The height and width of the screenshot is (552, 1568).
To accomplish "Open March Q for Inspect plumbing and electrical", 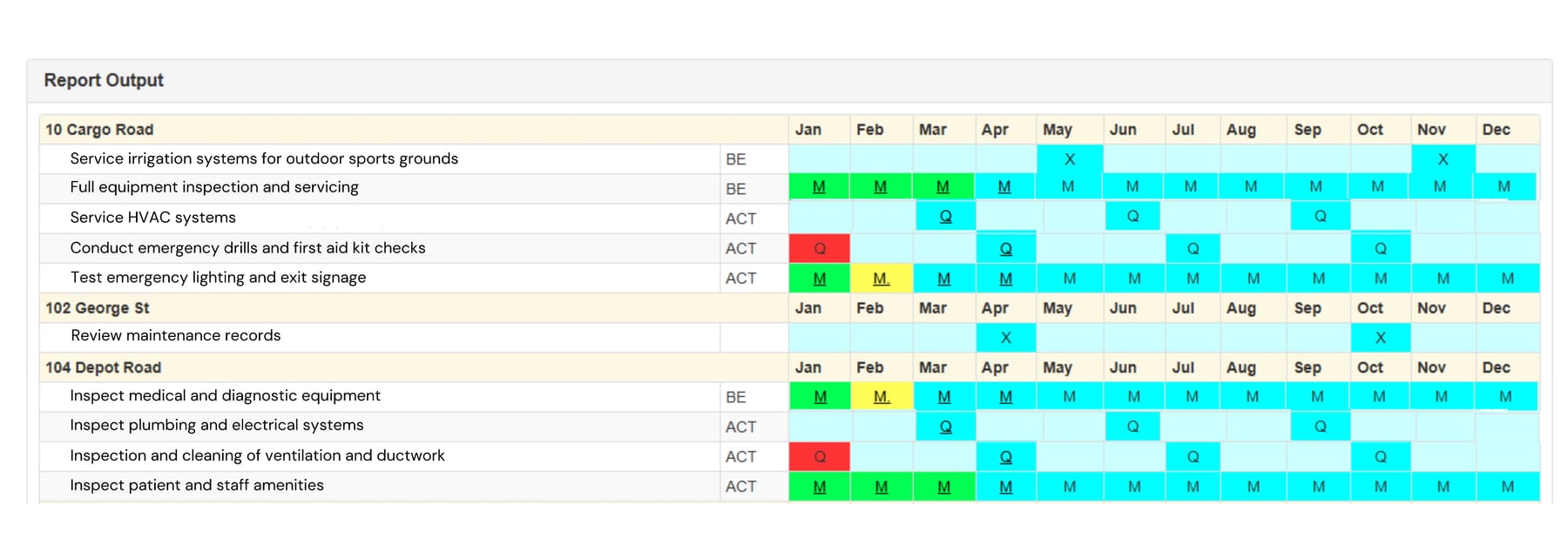I will coord(945,427).
